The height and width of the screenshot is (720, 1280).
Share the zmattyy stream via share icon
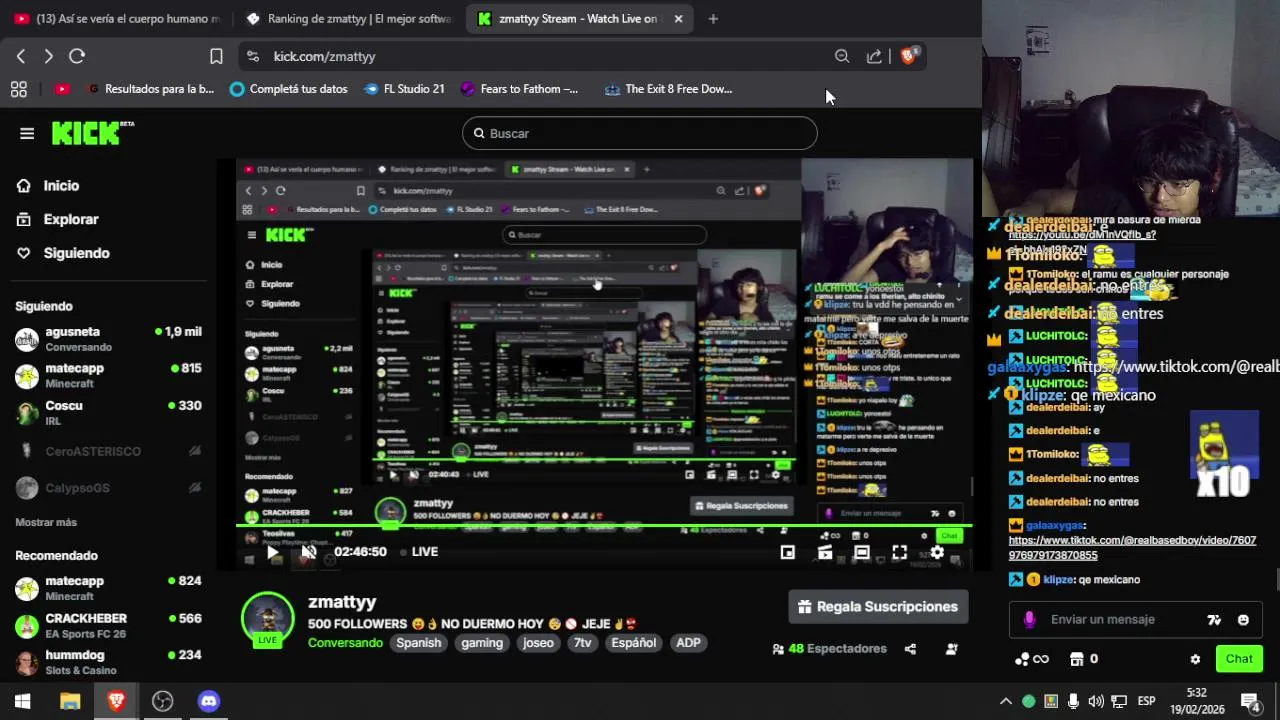(x=910, y=648)
